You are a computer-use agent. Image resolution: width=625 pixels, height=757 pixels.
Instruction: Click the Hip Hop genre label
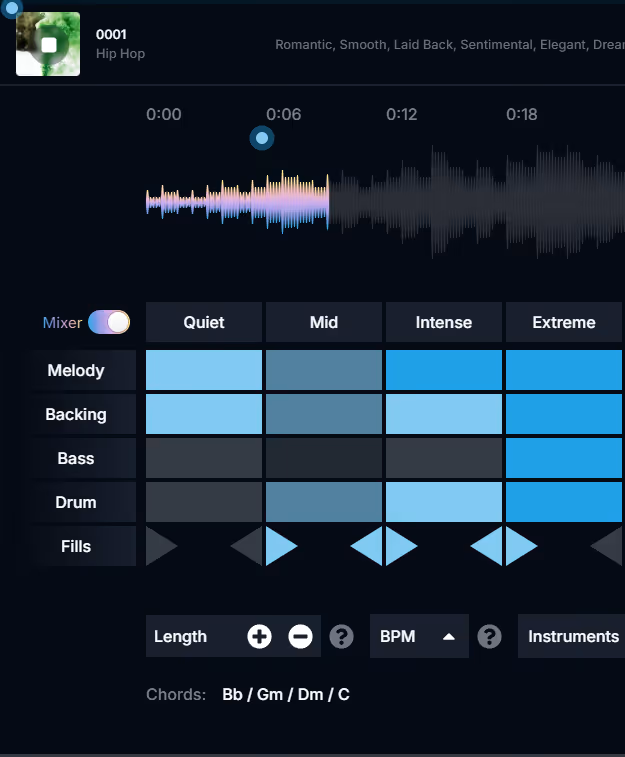pyautogui.click(x=120, y=54)
